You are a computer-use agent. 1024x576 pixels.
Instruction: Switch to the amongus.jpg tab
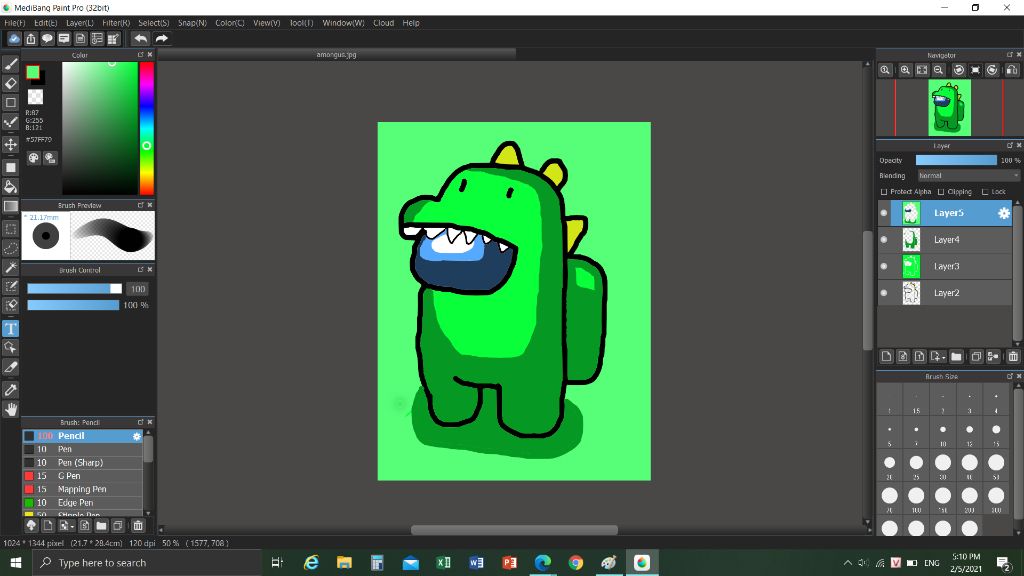pyautogui.click(x=336, y=55)
